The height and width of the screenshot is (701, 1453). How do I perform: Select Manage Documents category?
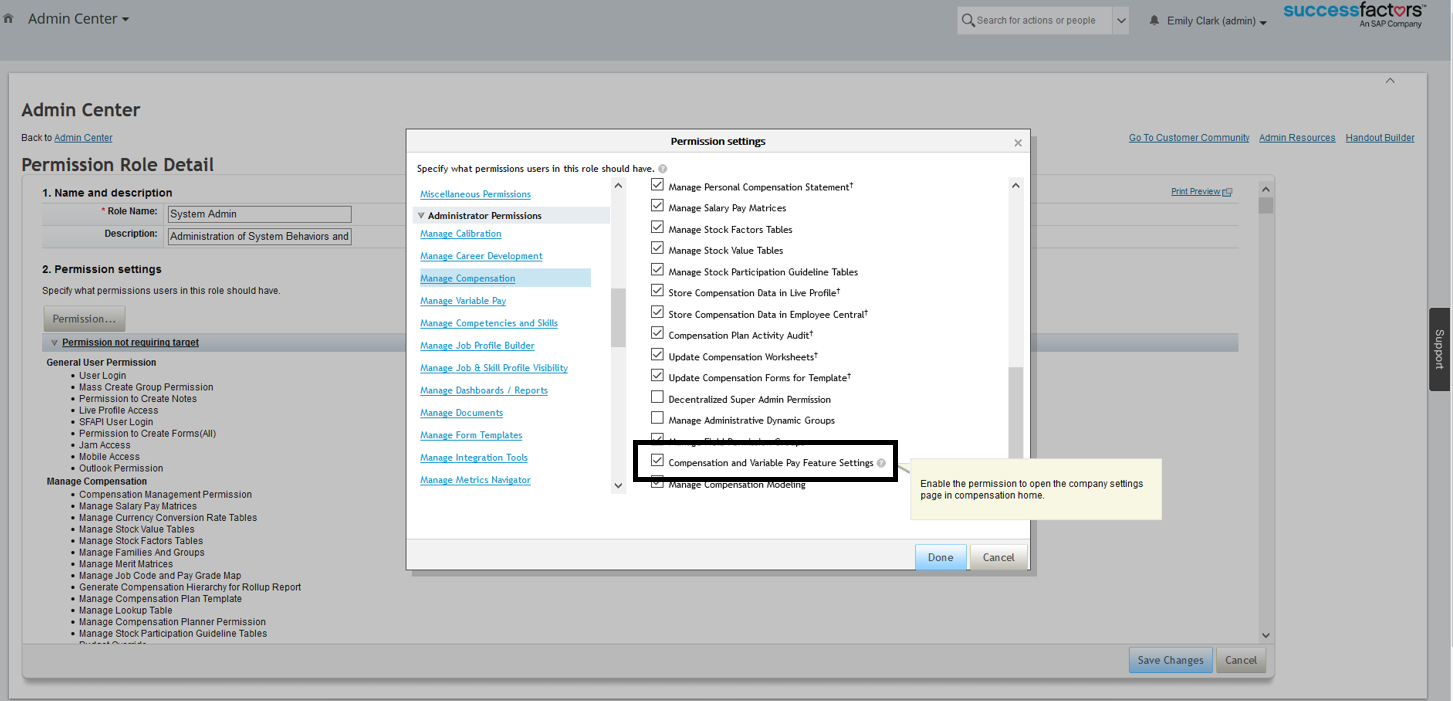point(462,413)
